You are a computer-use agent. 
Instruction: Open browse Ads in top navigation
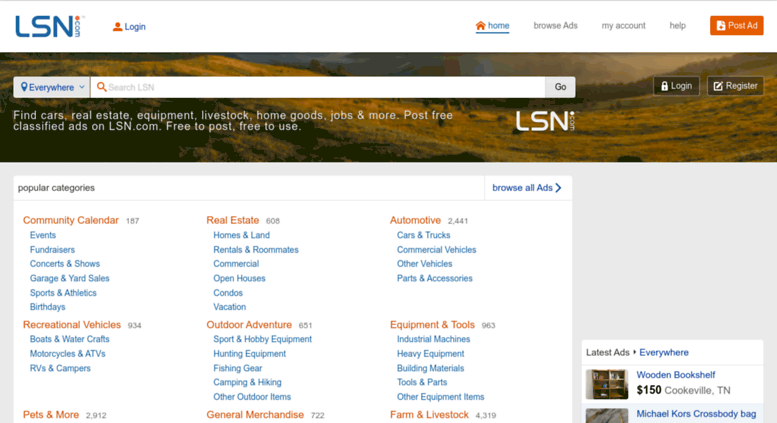tap(555, 26)
